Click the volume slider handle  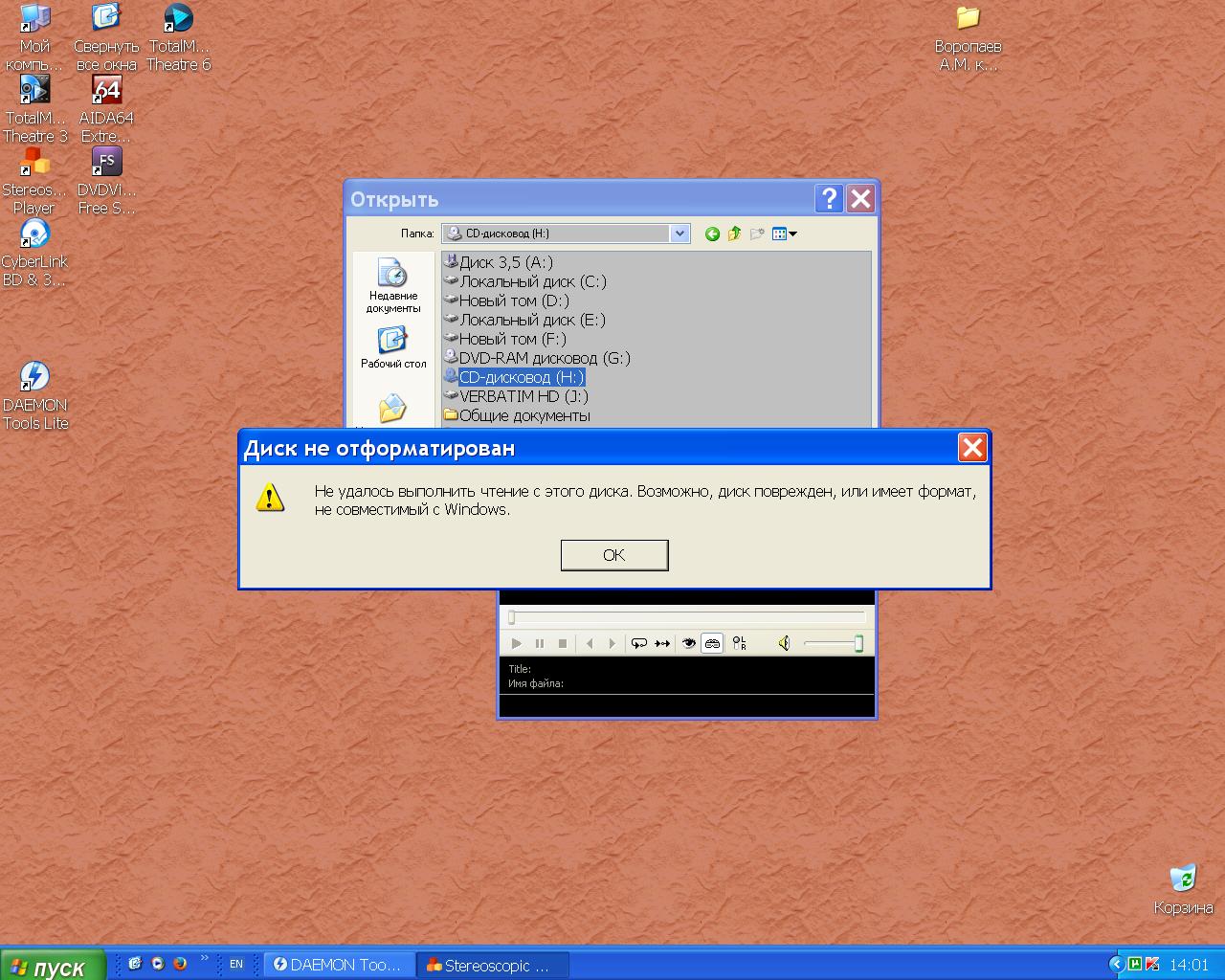pos(858,644)
